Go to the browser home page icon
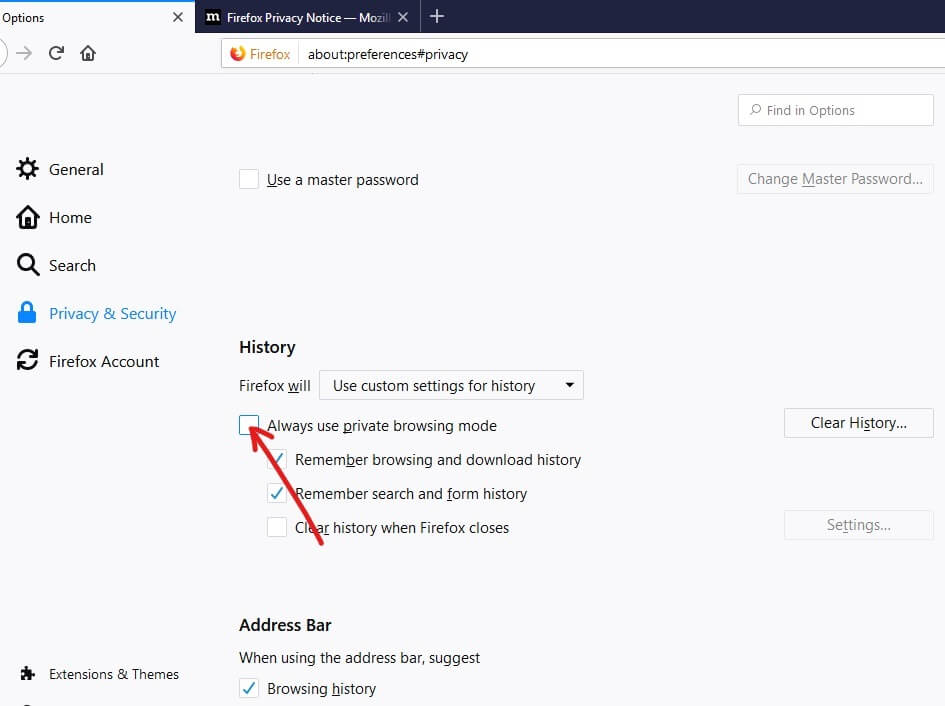Viewport: 945px width, 706px height. coord(88,53)
